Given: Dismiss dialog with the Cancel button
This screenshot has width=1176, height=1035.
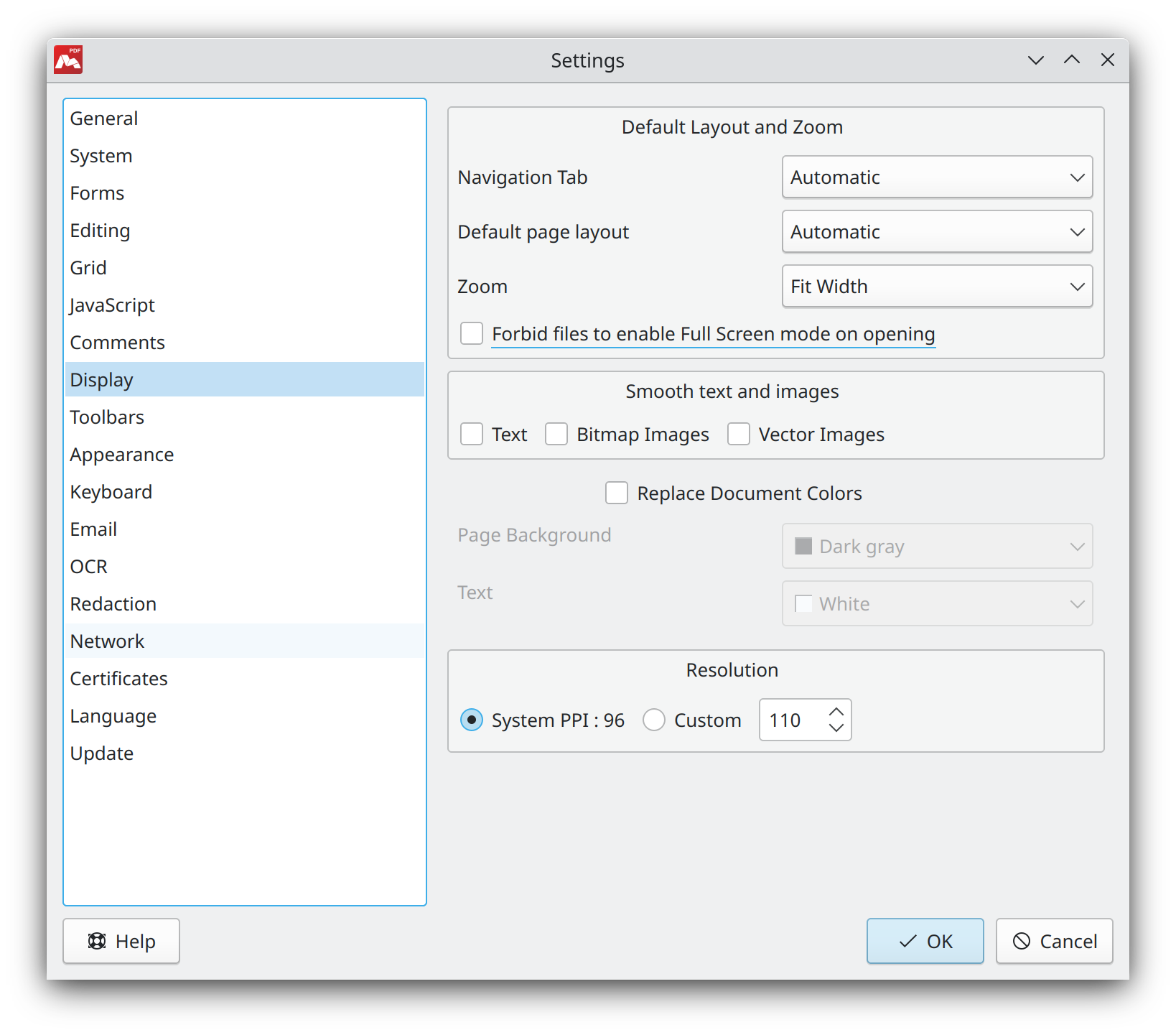Looking at the screenshot, I should pos(1054,941).
